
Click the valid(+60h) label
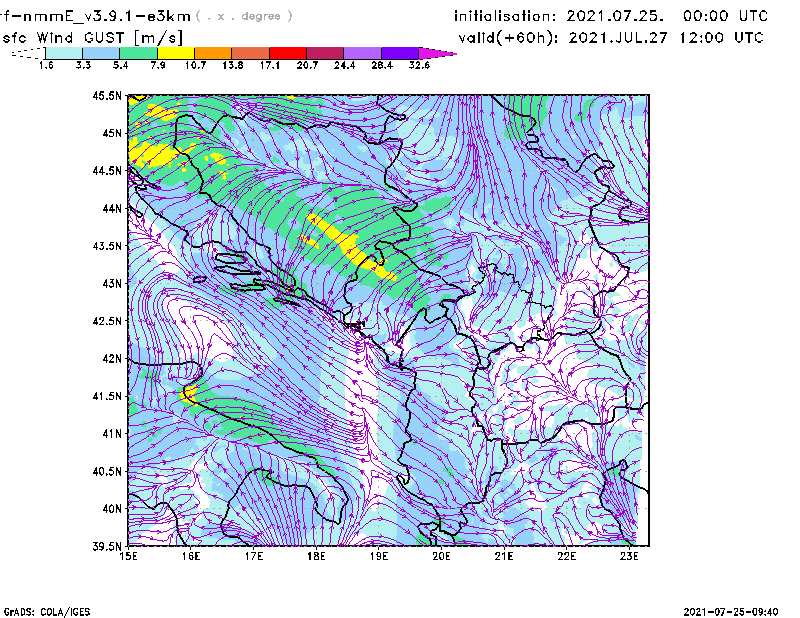pos(509,38)
